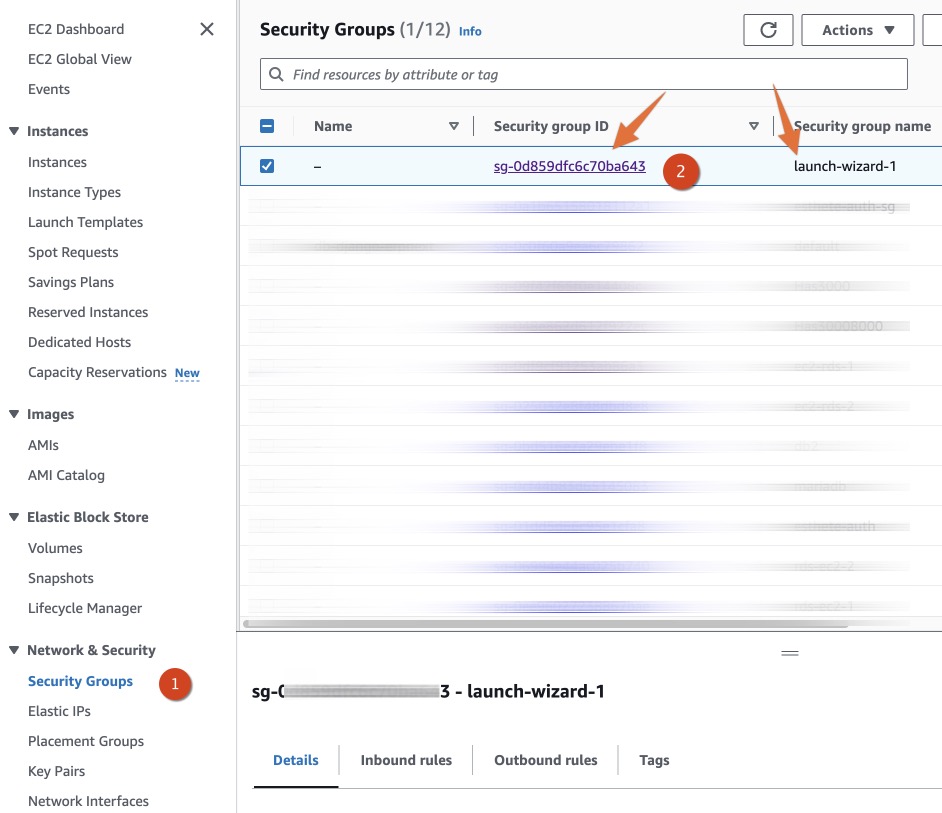The image size is (942, 813).
Task: Click the refresh icon above the table
Action: pos(767,30)
